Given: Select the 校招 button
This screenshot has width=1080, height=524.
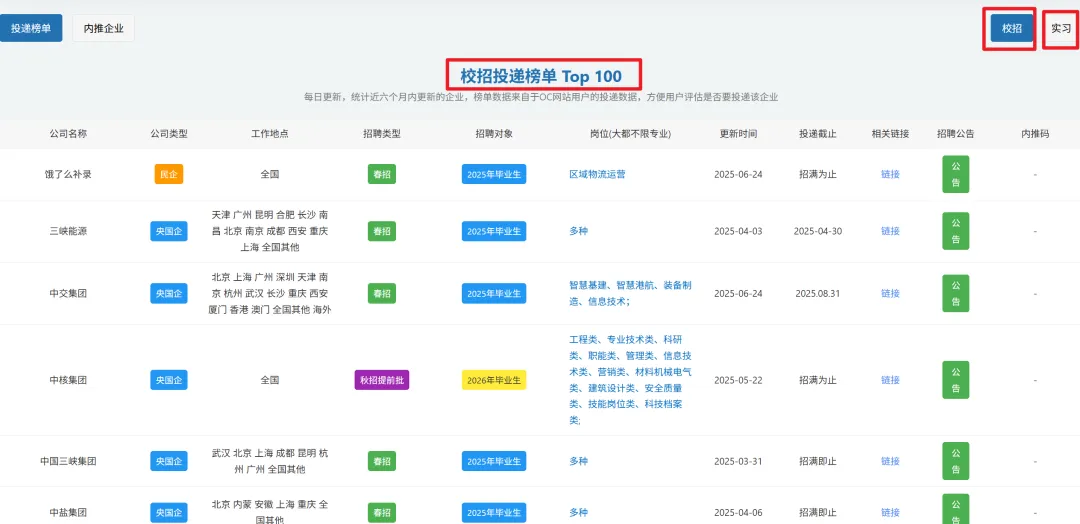Looking at the screenshot, I should click(x=1012, y=28).
